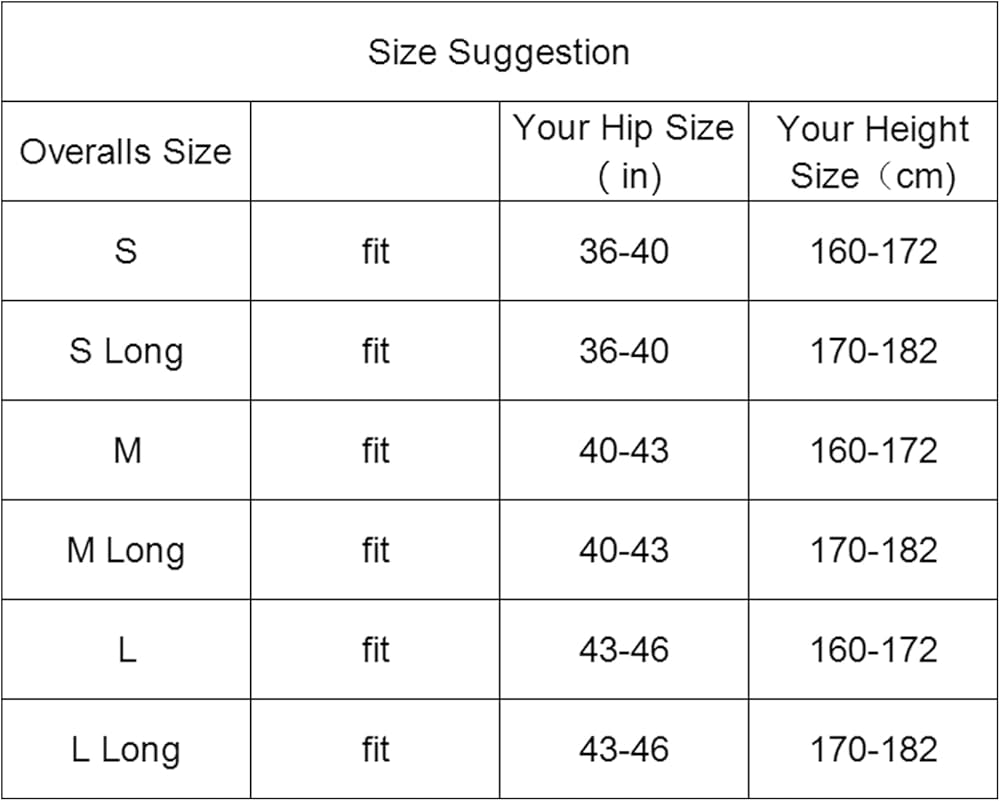The width and height of the screenshot is (1000, 801).
Task: Select hip size 40-43 in M row
Action: [623, 451]
